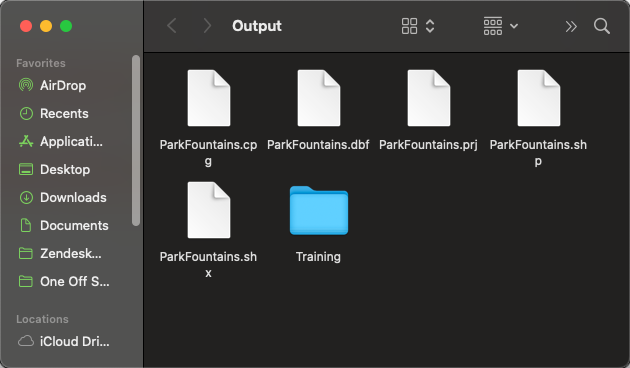Go forward with the right arrow
The height and width of the screenshot is (368, 630).
(x=207, y=26)
